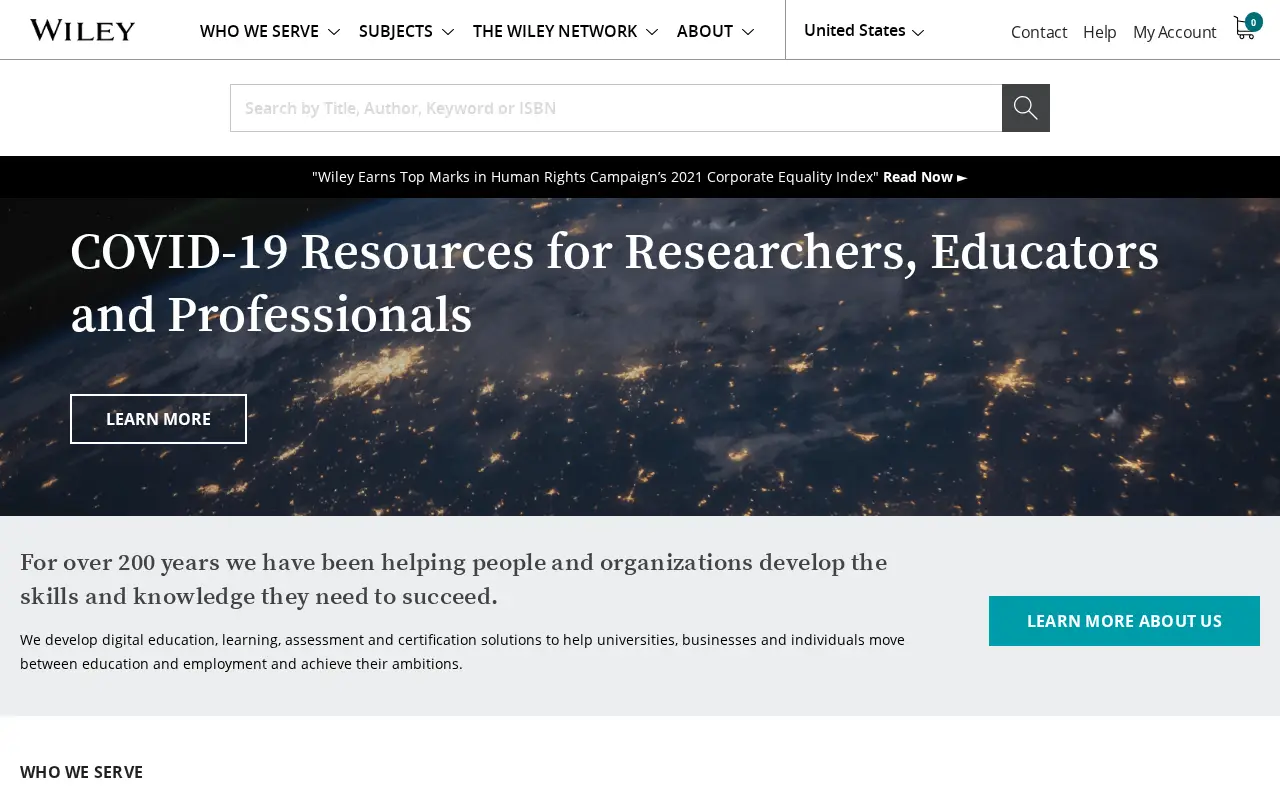Open the shopping cart icon

coord(1246,27)
